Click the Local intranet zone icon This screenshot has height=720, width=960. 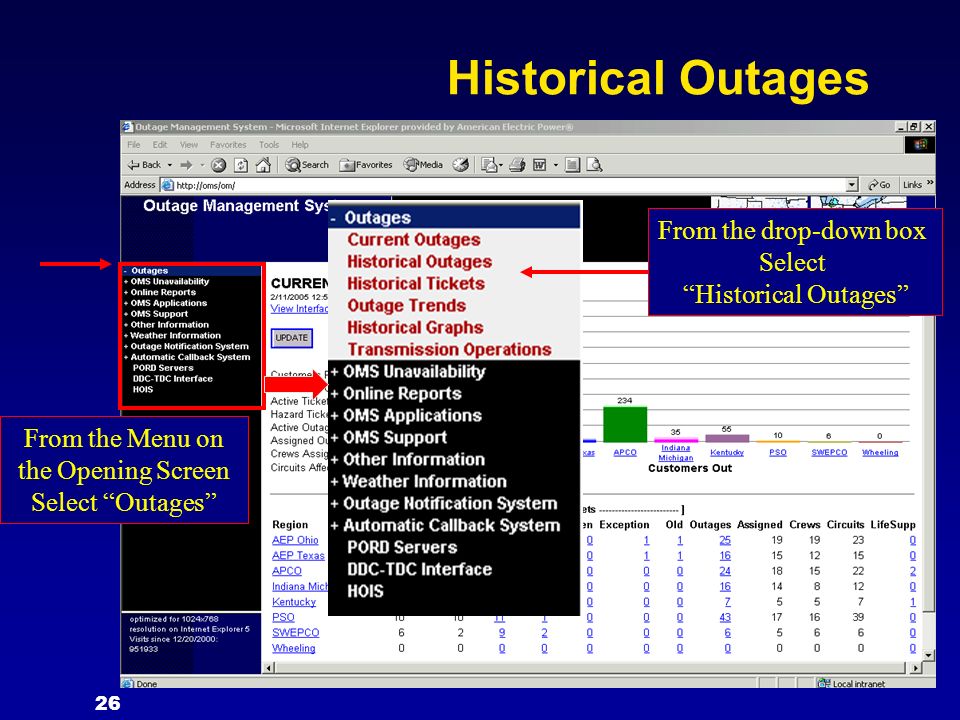click(823, 683)
